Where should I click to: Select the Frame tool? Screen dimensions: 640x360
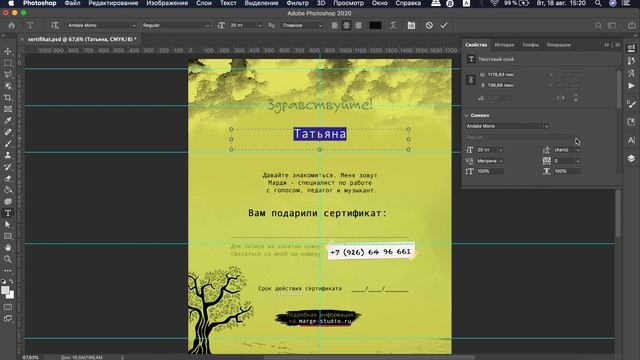point(8,109)
